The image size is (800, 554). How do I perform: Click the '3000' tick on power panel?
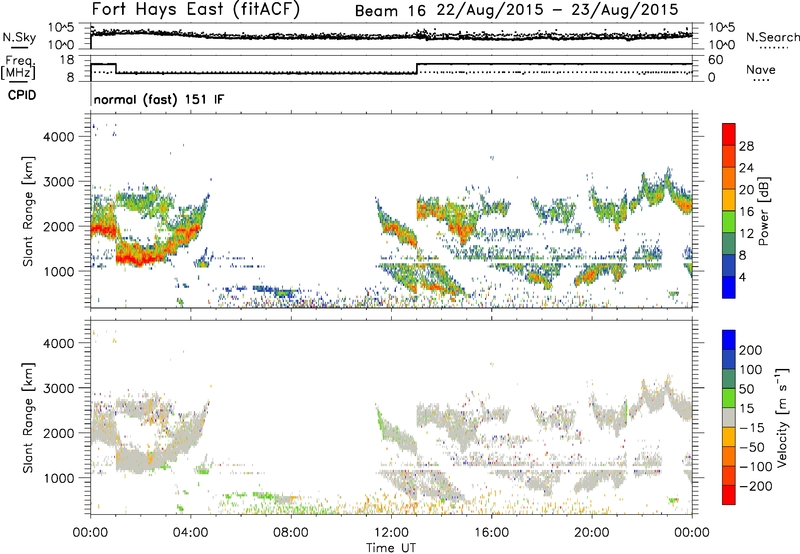pos(59,182)
